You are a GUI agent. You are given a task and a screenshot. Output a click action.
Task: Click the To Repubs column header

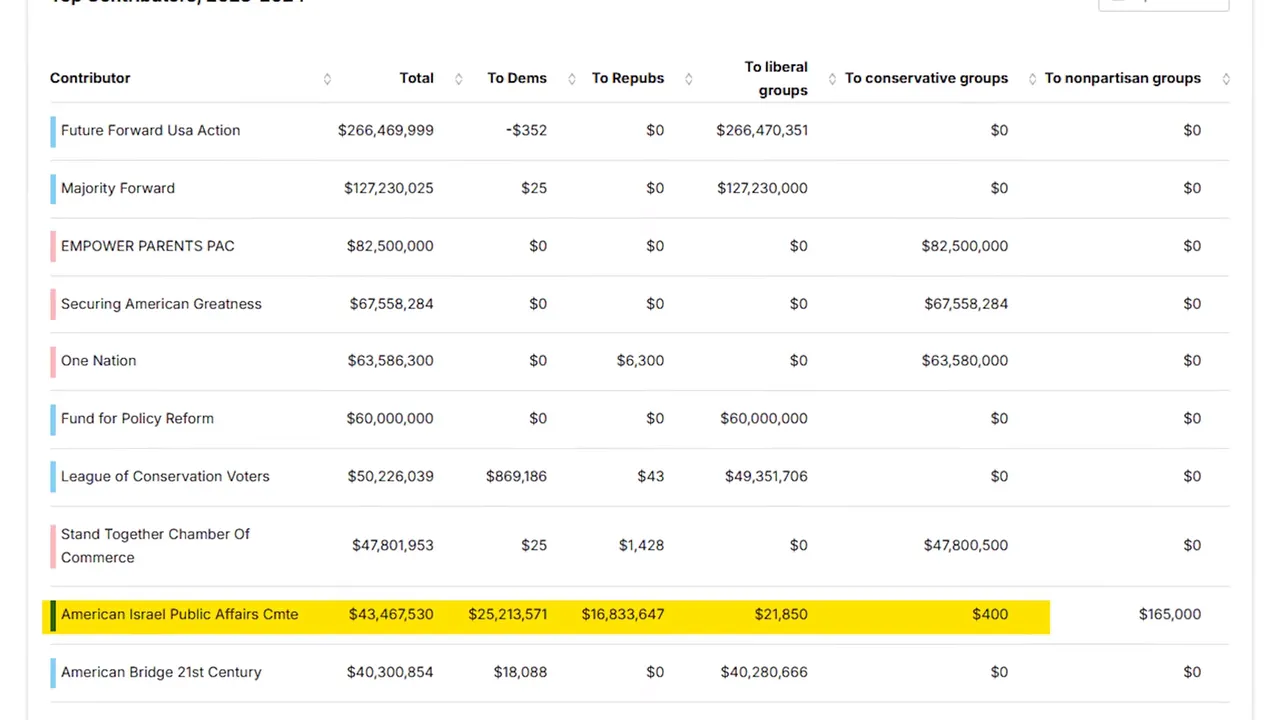(628, 78)
